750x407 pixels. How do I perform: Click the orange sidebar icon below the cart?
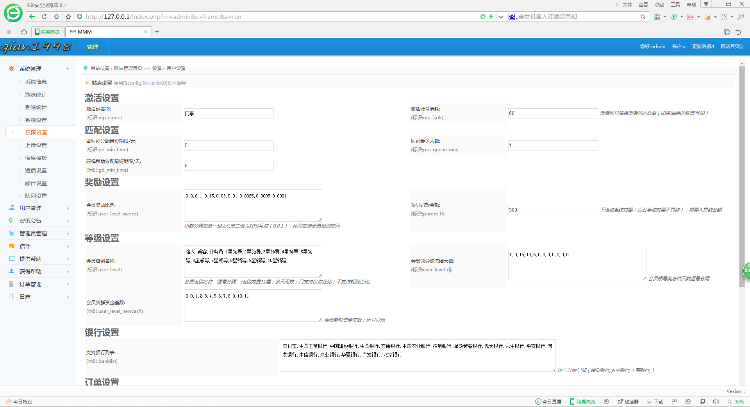pyautogui.click(x=11, y=246)
